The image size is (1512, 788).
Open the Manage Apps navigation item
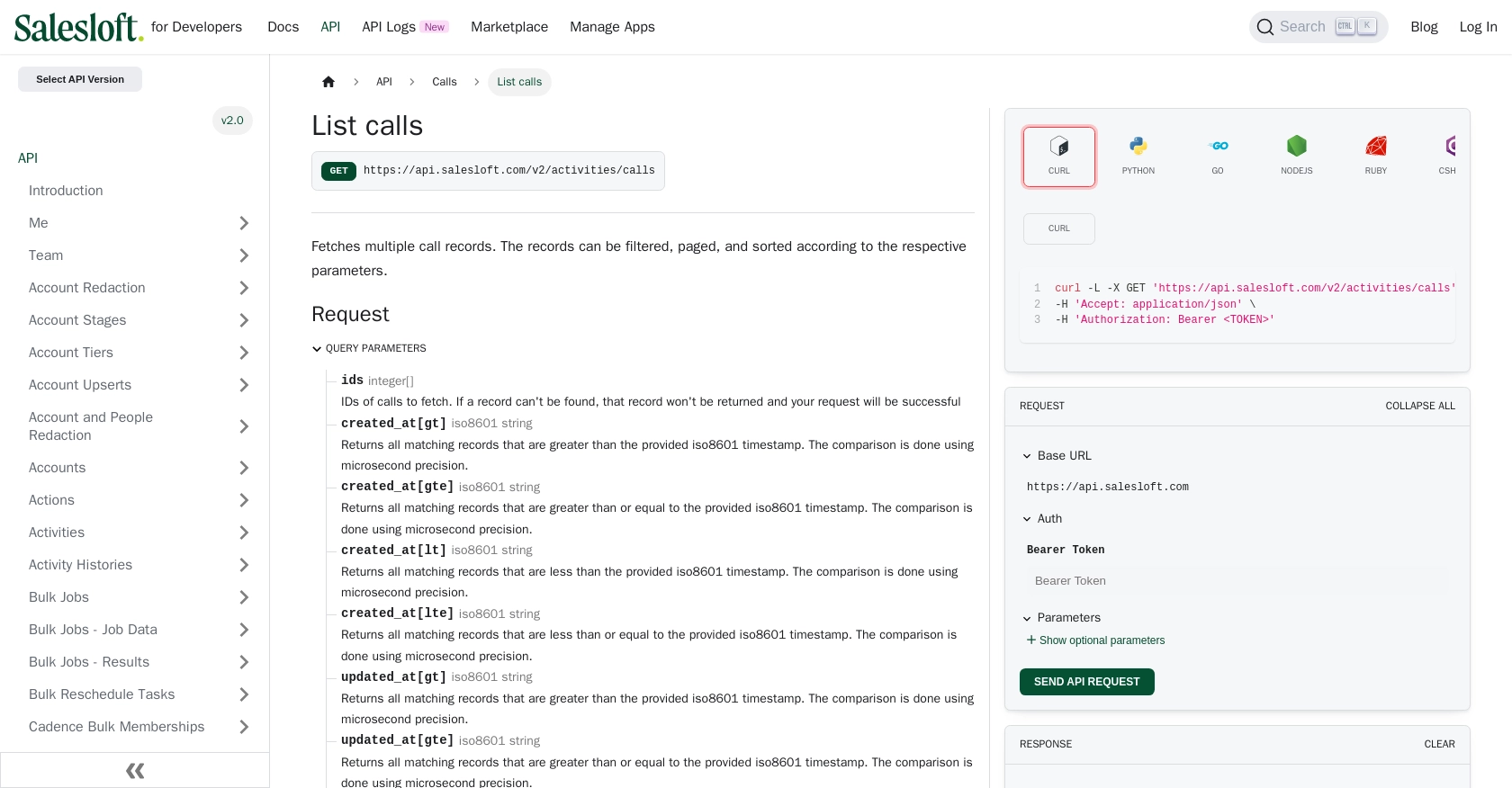pyautogui.click(x=612, y=27)
